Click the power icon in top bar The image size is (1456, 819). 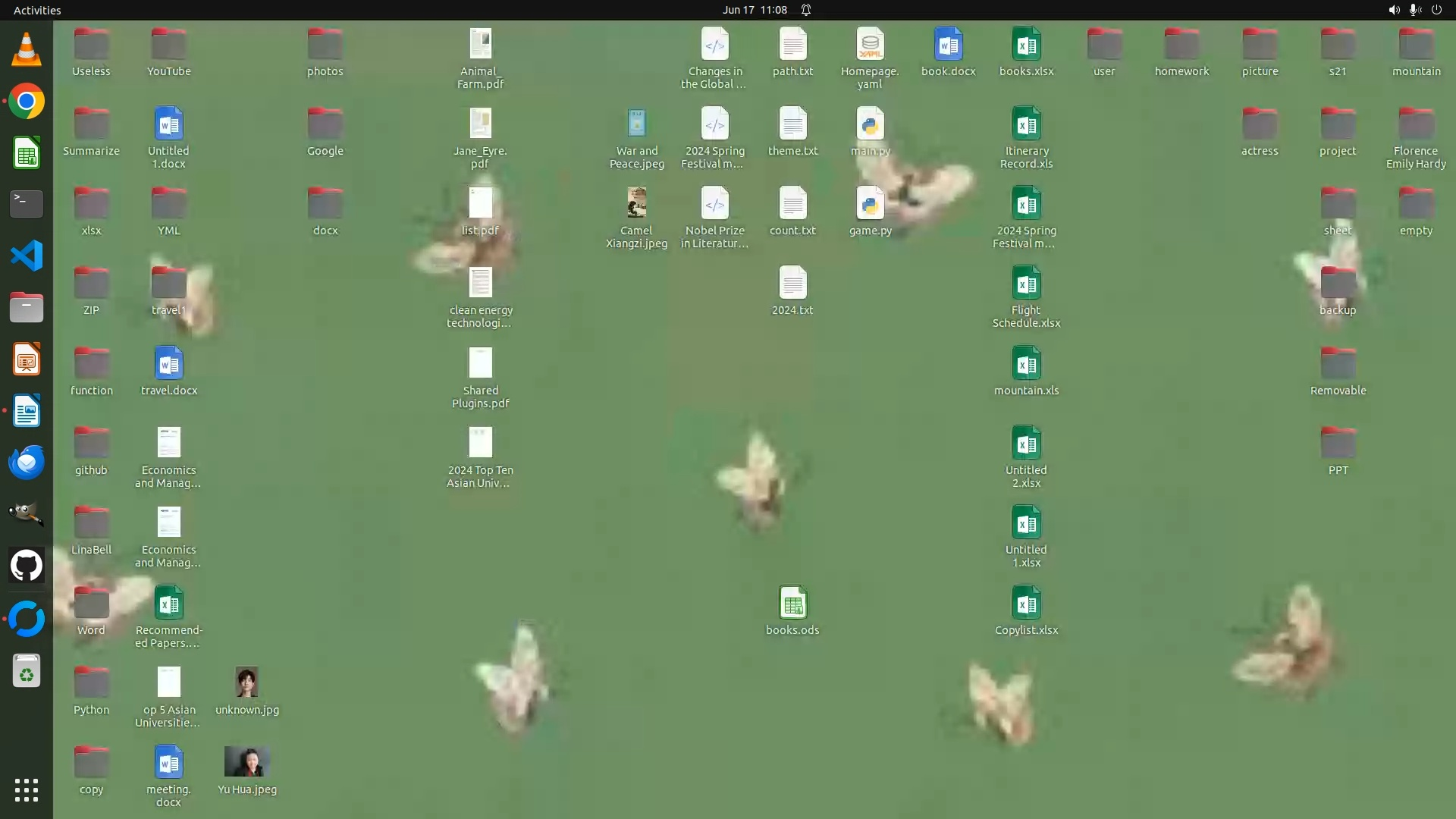coord(1436,10)
